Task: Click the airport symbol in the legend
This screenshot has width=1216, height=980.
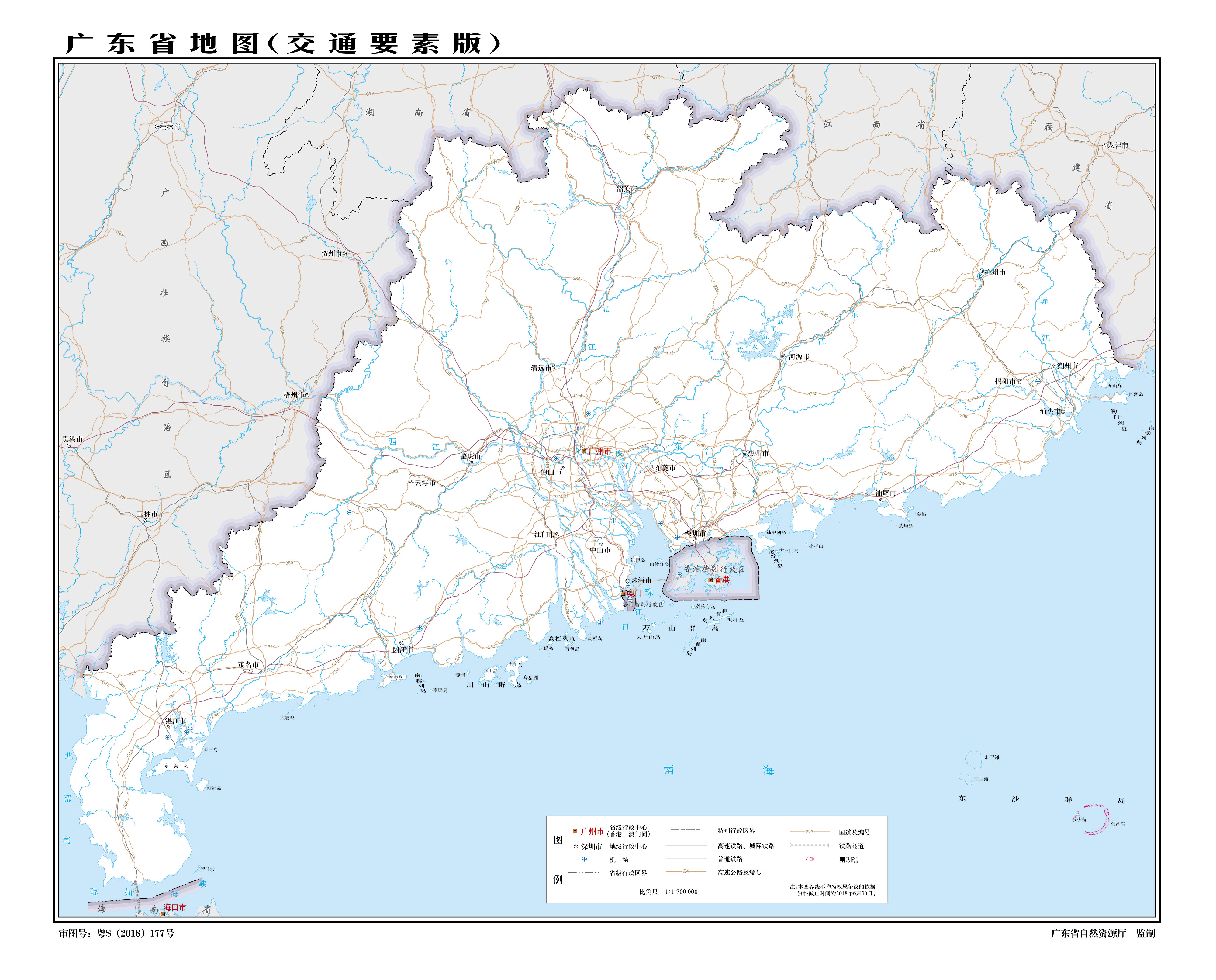Action: [584, 859]
